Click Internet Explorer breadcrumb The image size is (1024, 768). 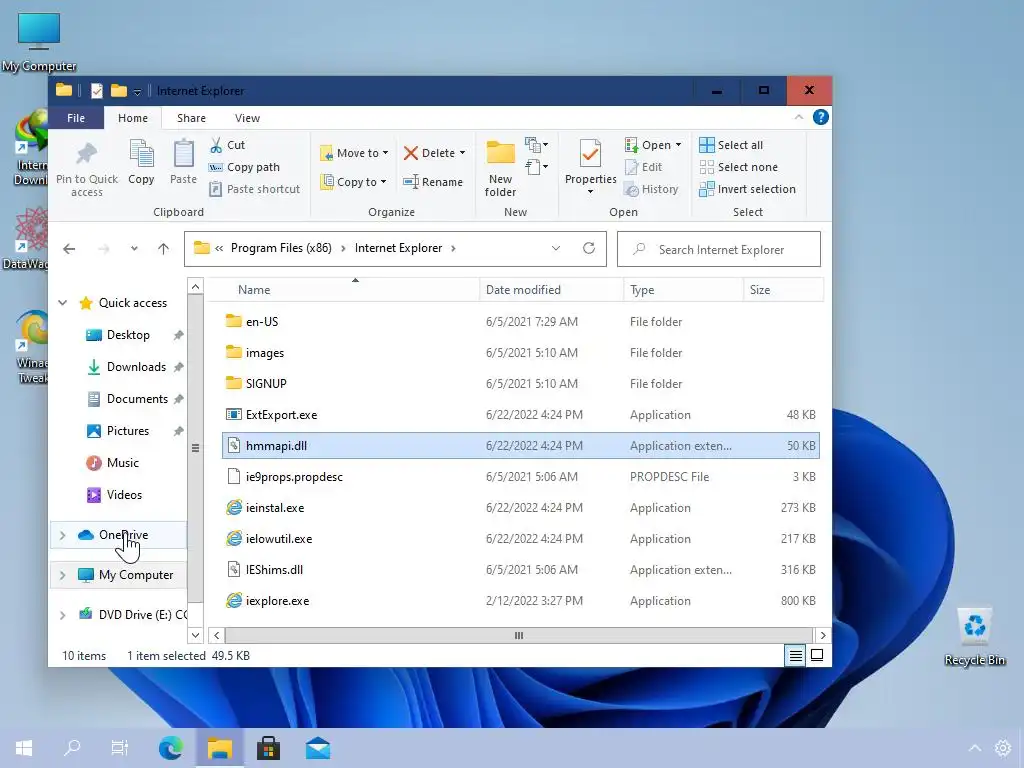(x=398, y=248)
